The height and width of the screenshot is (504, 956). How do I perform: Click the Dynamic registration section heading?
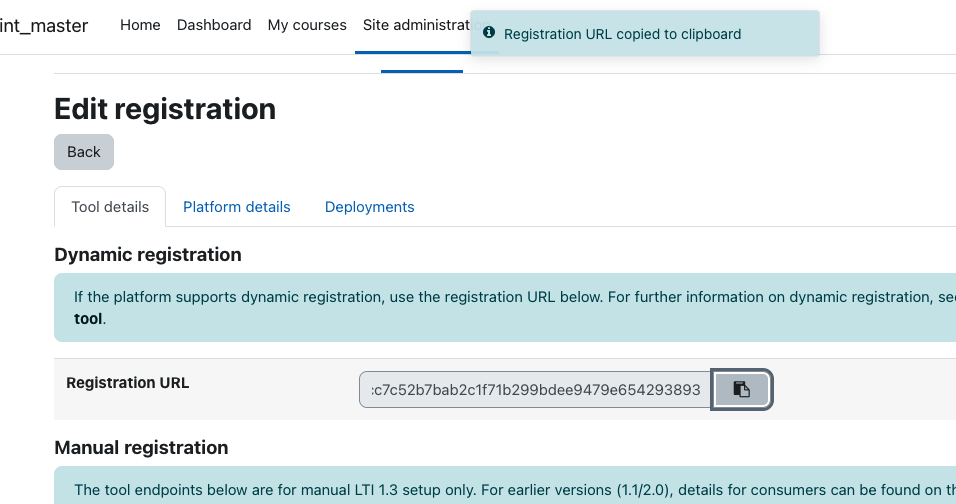pos(148,255)
